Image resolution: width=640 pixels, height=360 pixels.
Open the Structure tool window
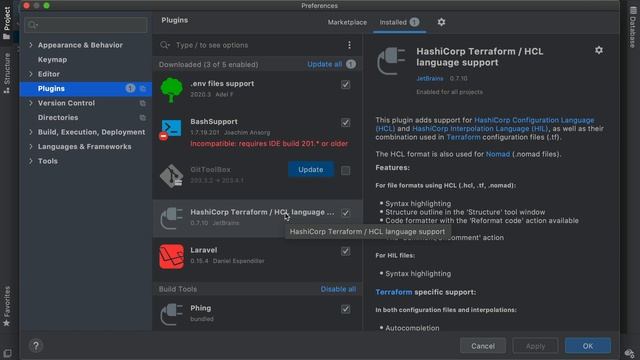pos(7,73)
